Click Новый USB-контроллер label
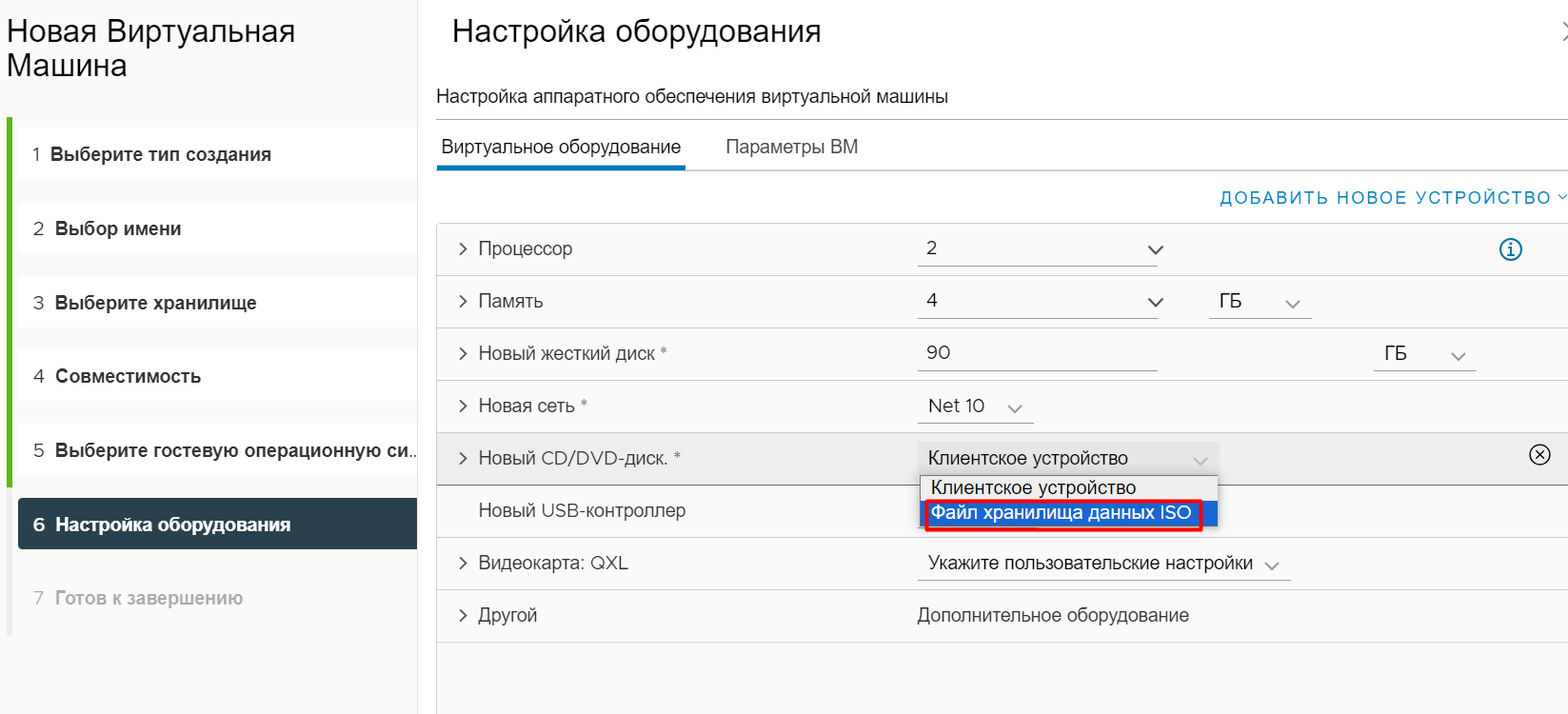This screenshot has width=1568, height=714. click(582, 510)
